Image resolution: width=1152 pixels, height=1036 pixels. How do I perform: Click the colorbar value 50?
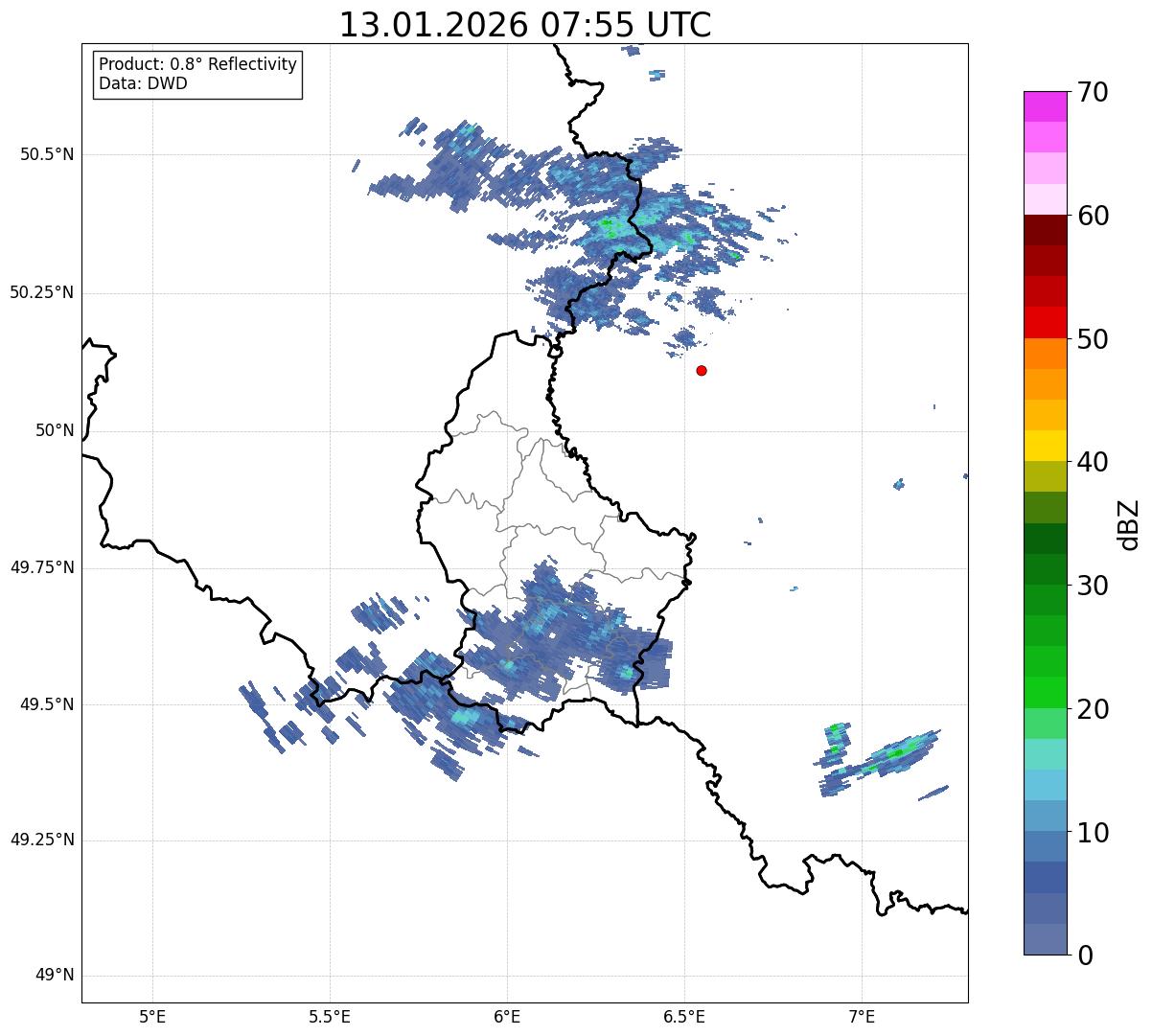tap(1092, 339)
